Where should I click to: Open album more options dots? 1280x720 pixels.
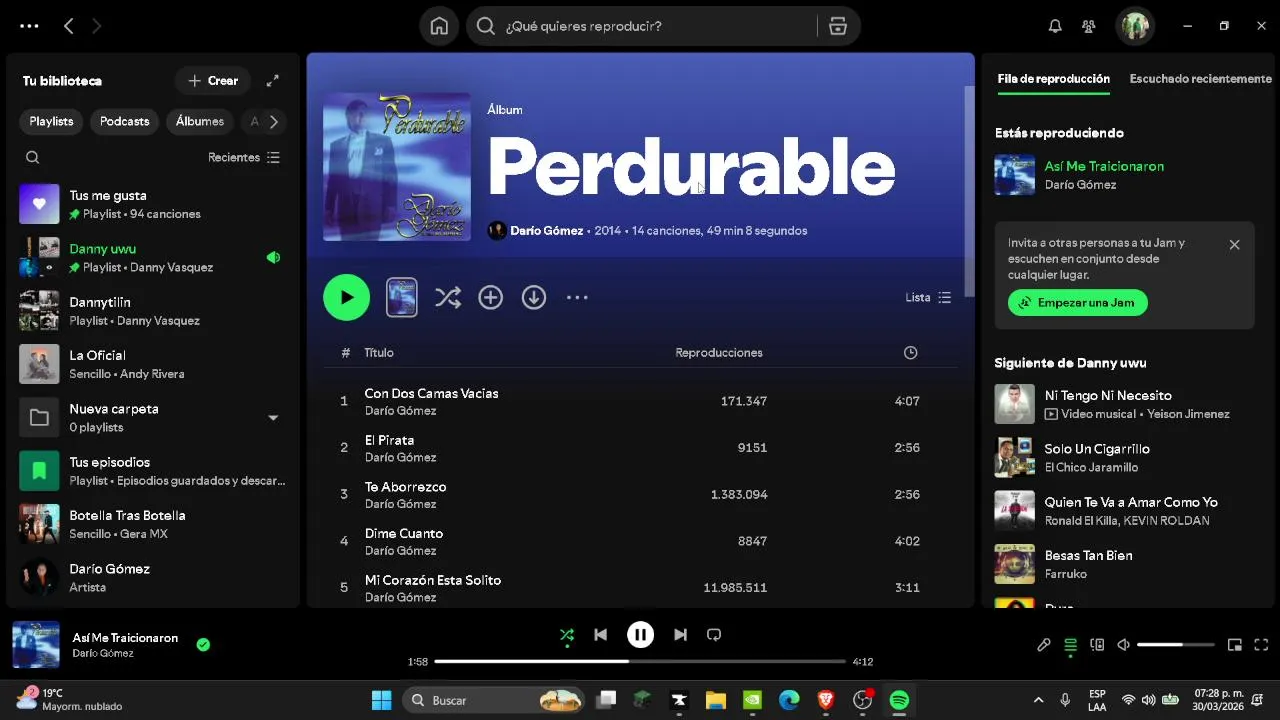click(x=577, y=297)
